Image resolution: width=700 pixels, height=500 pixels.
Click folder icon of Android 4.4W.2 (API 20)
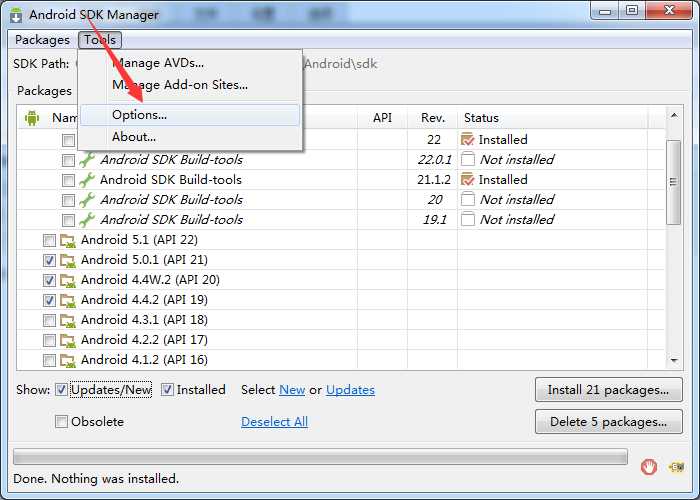(68, 281)
